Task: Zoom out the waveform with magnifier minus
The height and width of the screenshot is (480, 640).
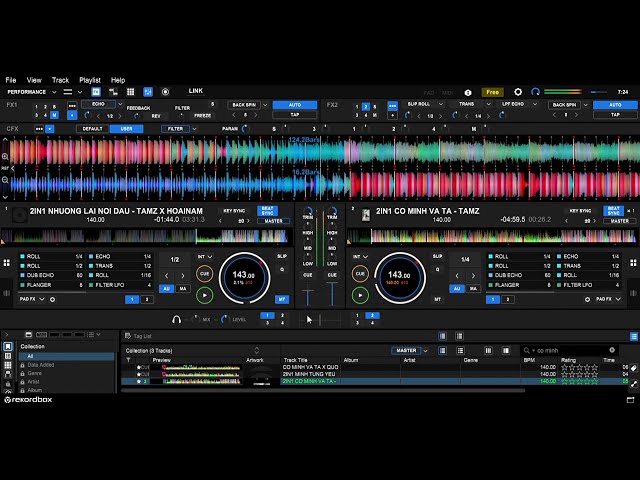Action: tap(5, 180)
